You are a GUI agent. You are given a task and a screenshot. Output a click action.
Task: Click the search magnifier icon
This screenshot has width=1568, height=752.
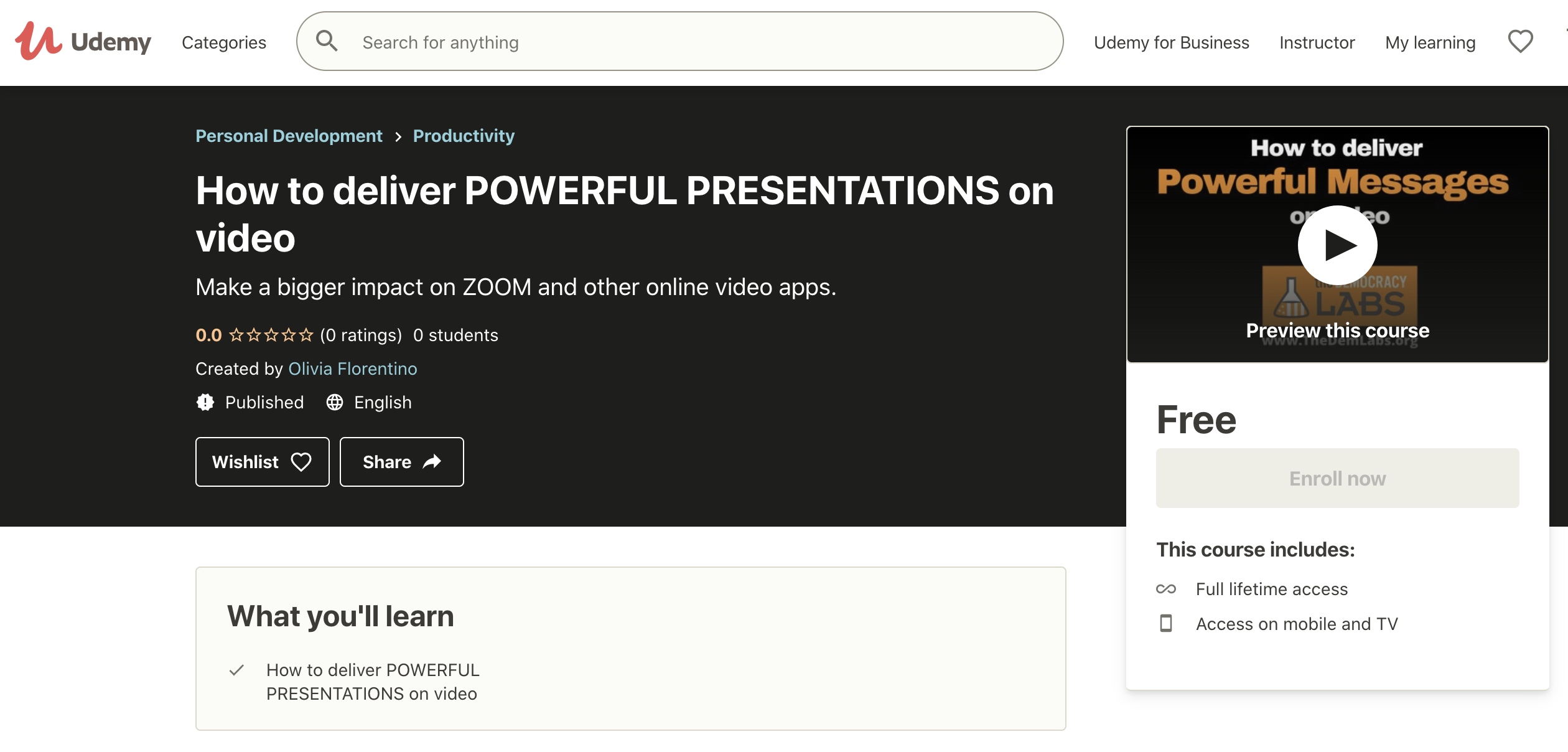coord(327,41)
